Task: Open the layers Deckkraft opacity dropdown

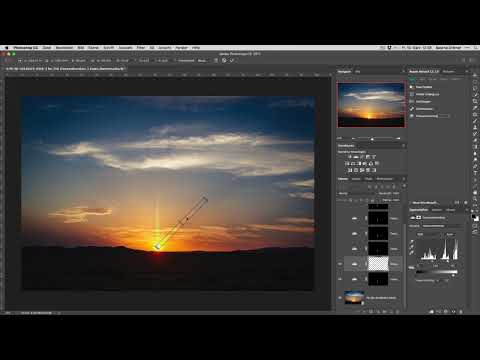Action: pos(397,193)
